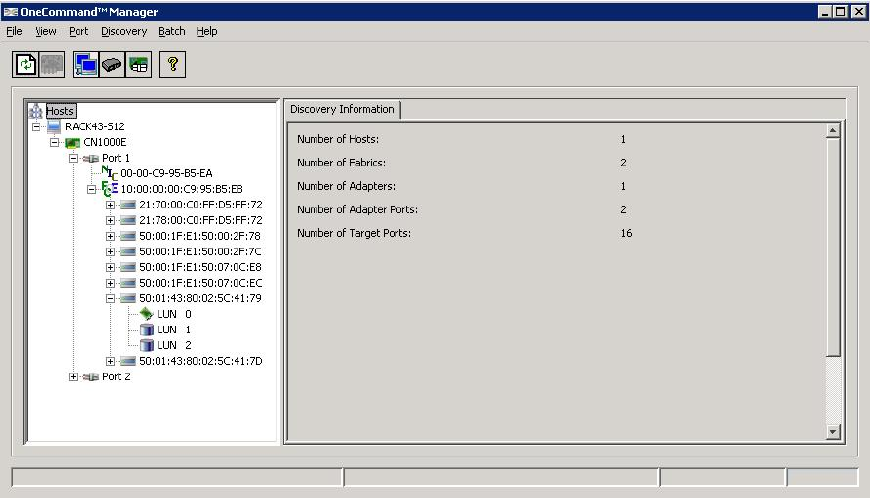Select NIC address 00-00-C9-95-B5-EA

coord(166,174)
